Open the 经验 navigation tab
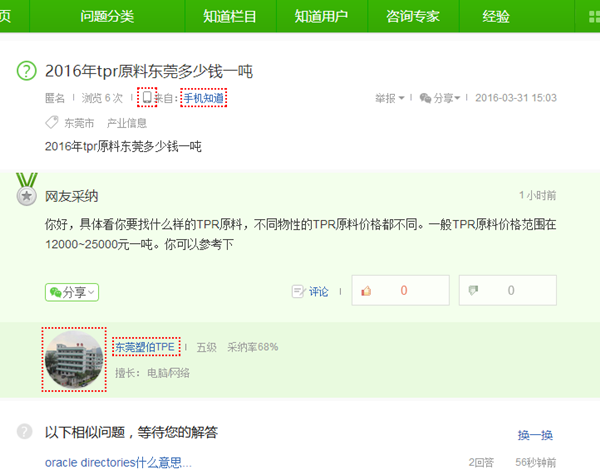 [x=496, y=16]
